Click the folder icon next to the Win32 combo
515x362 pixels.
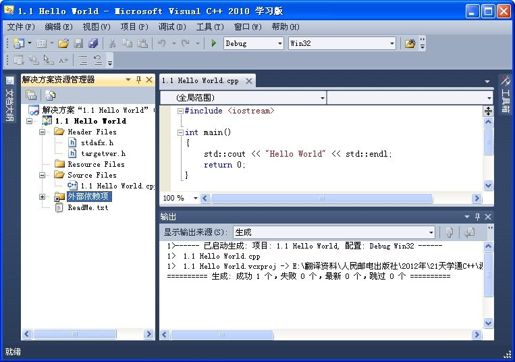pos(410,43)
